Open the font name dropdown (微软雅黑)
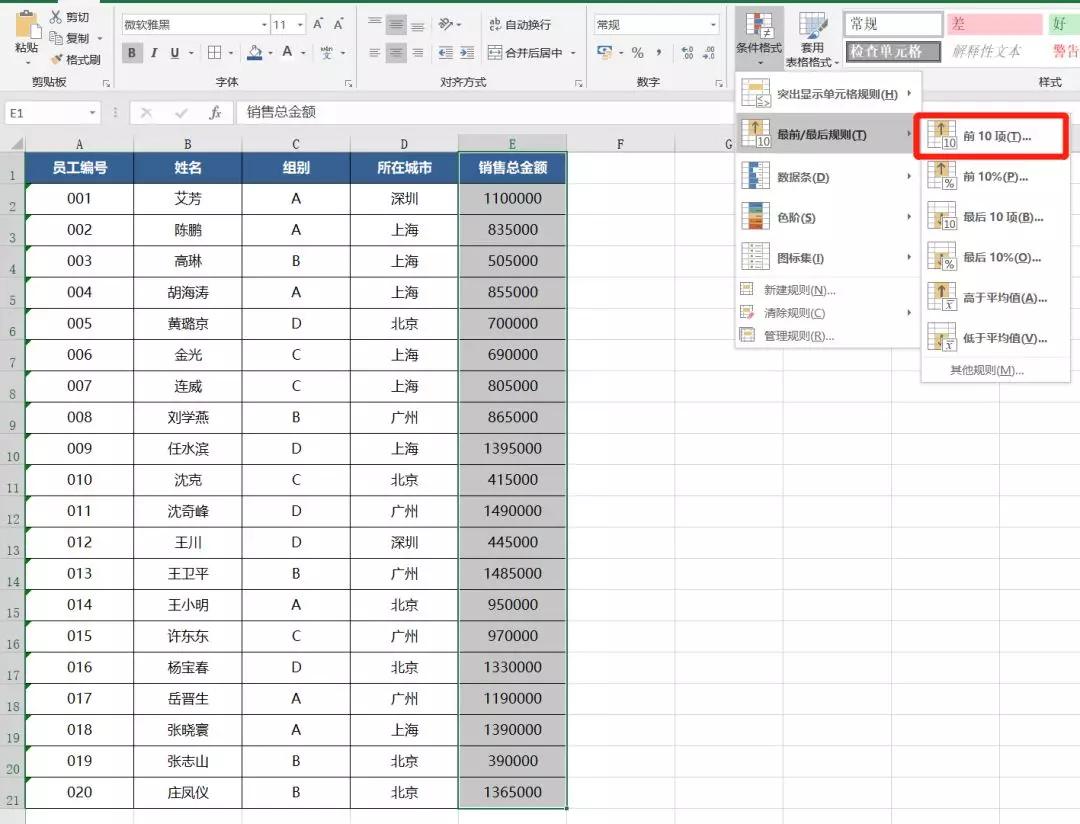Viewport: 1080px width, 824px height. pyautogui.click(x=264, y=25)
